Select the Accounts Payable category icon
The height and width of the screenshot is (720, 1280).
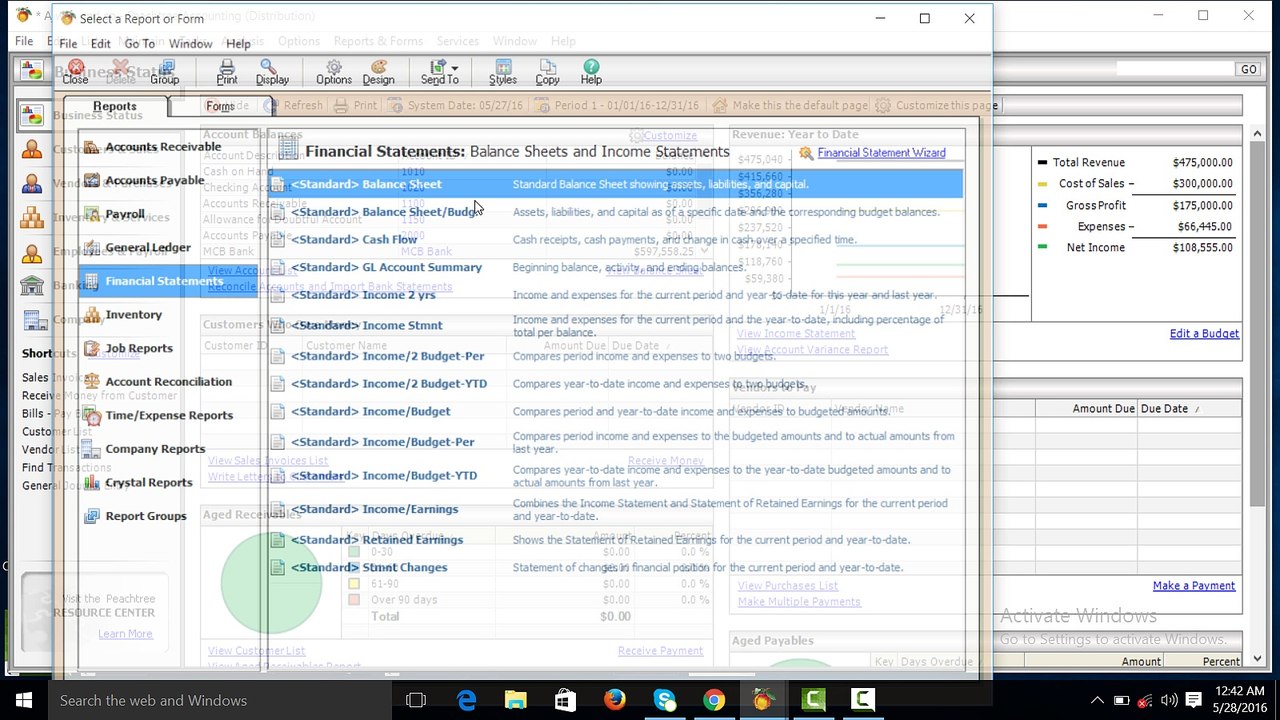click(92, 181)
